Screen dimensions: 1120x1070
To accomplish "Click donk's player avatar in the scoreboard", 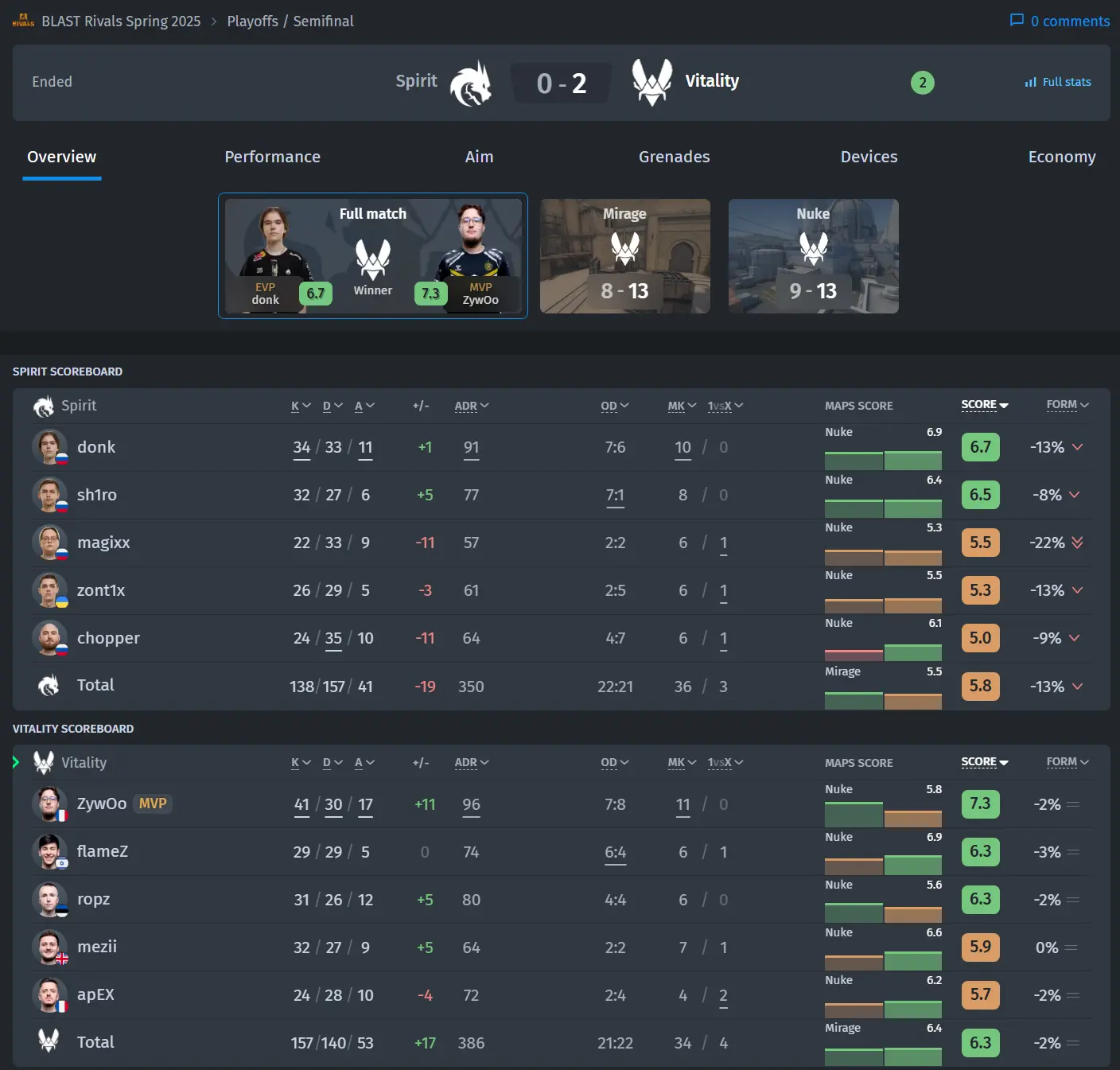I will [49, 447].
